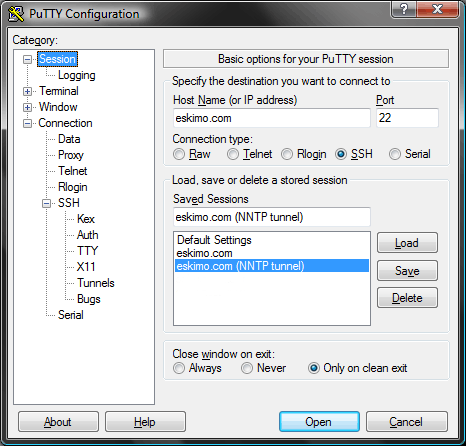Save the current session

click(x=407, y=271)
